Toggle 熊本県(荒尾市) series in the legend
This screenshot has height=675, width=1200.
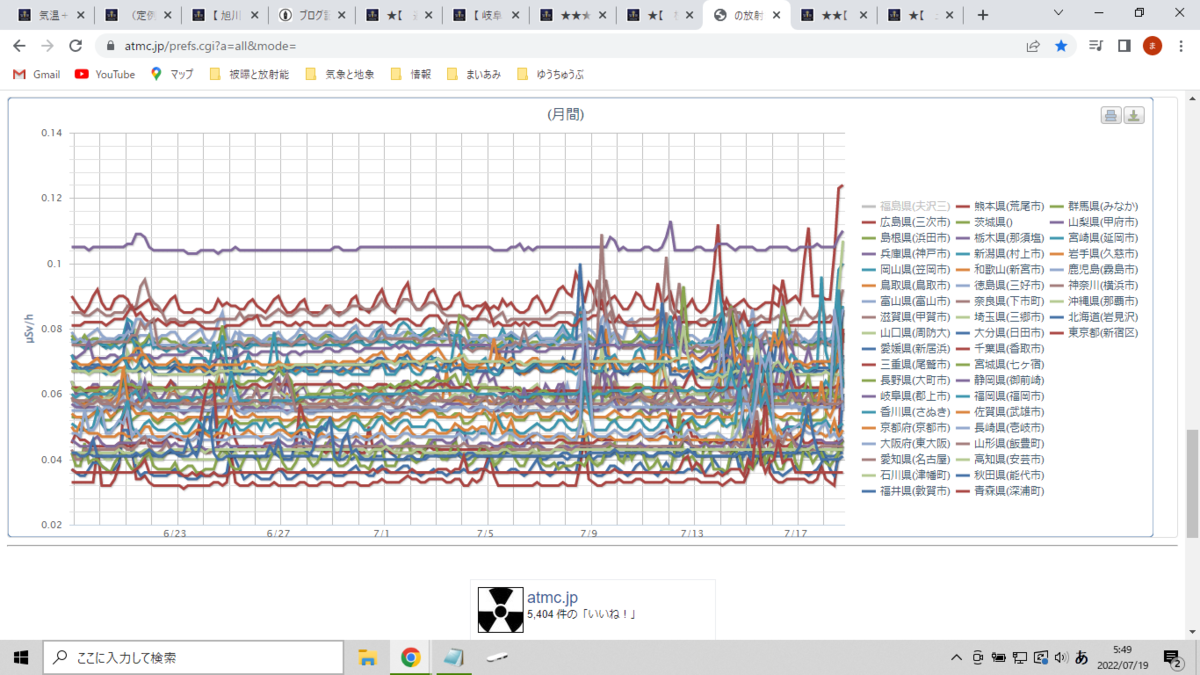click(999, 206)
